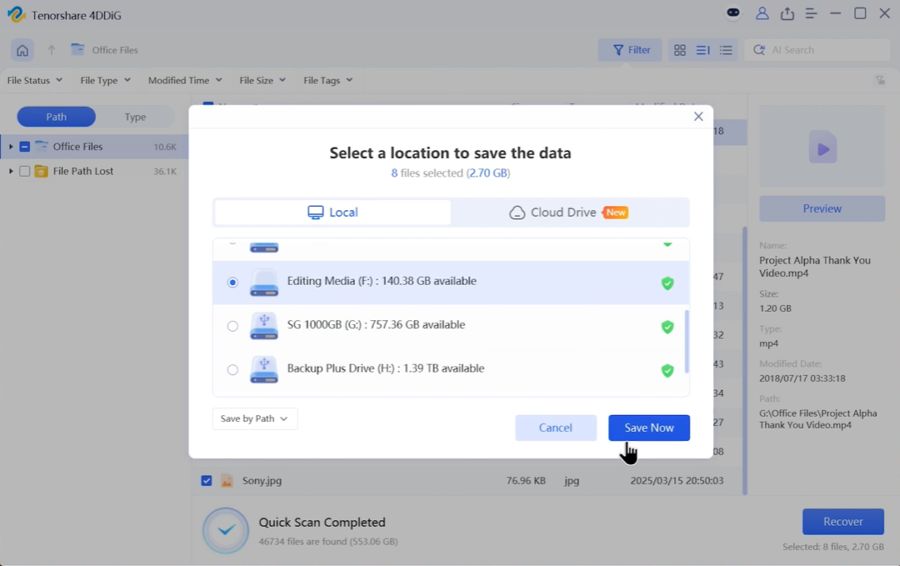Click the Cancel button

[556, 428]
